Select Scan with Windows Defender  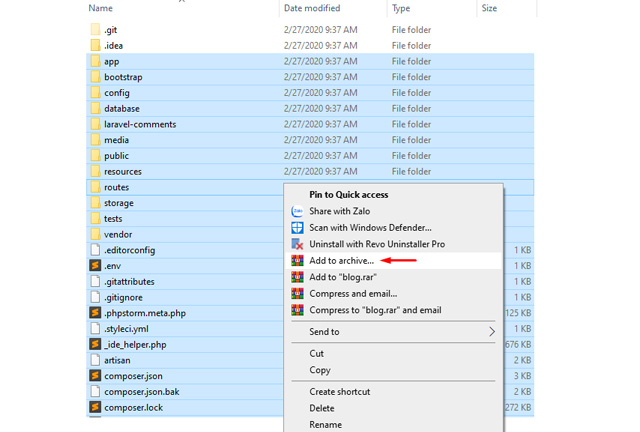(x=370, y=227)
